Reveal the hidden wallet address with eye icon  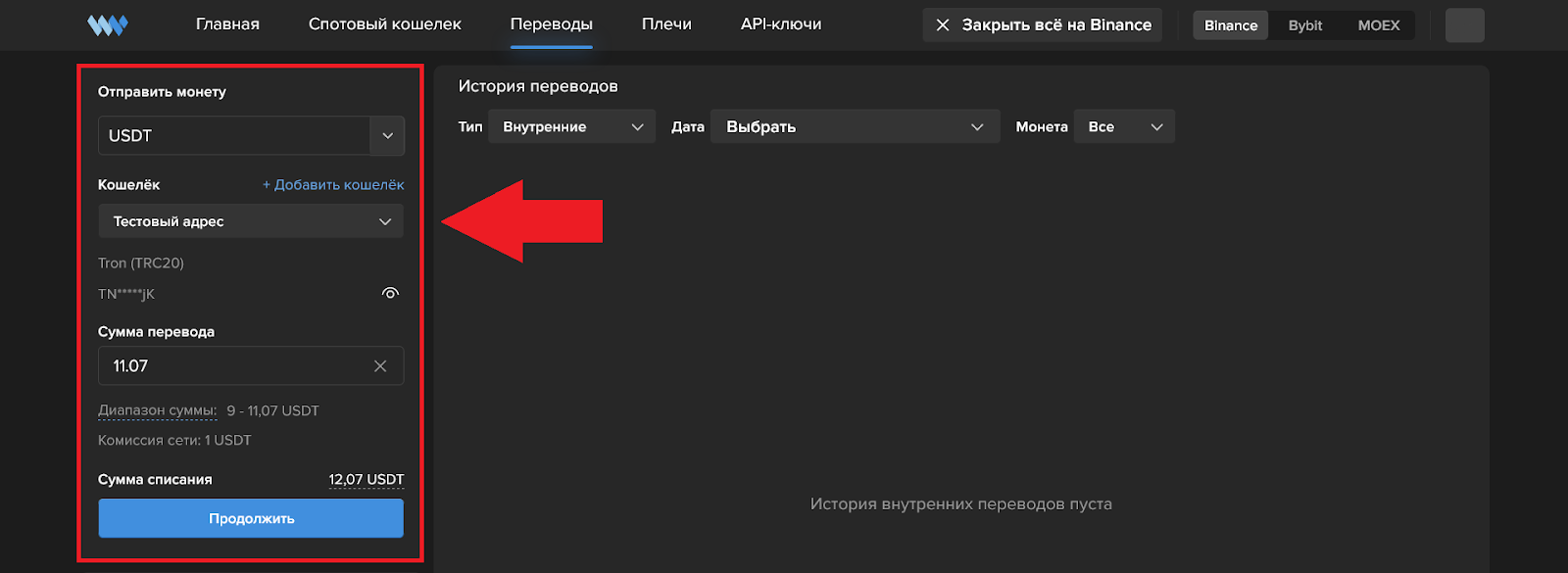390,293
